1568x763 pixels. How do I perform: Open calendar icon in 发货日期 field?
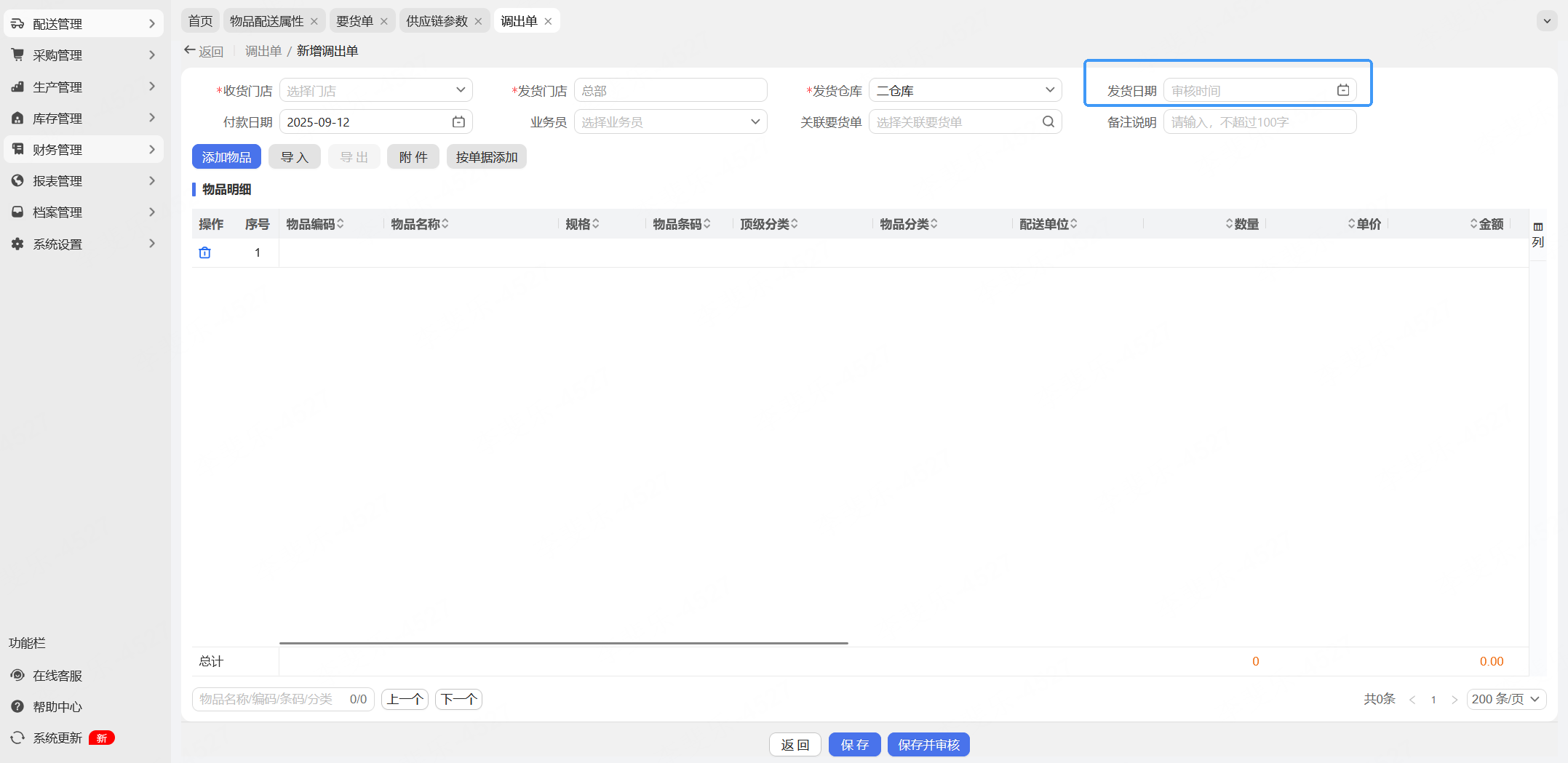tap(1343, 90)
